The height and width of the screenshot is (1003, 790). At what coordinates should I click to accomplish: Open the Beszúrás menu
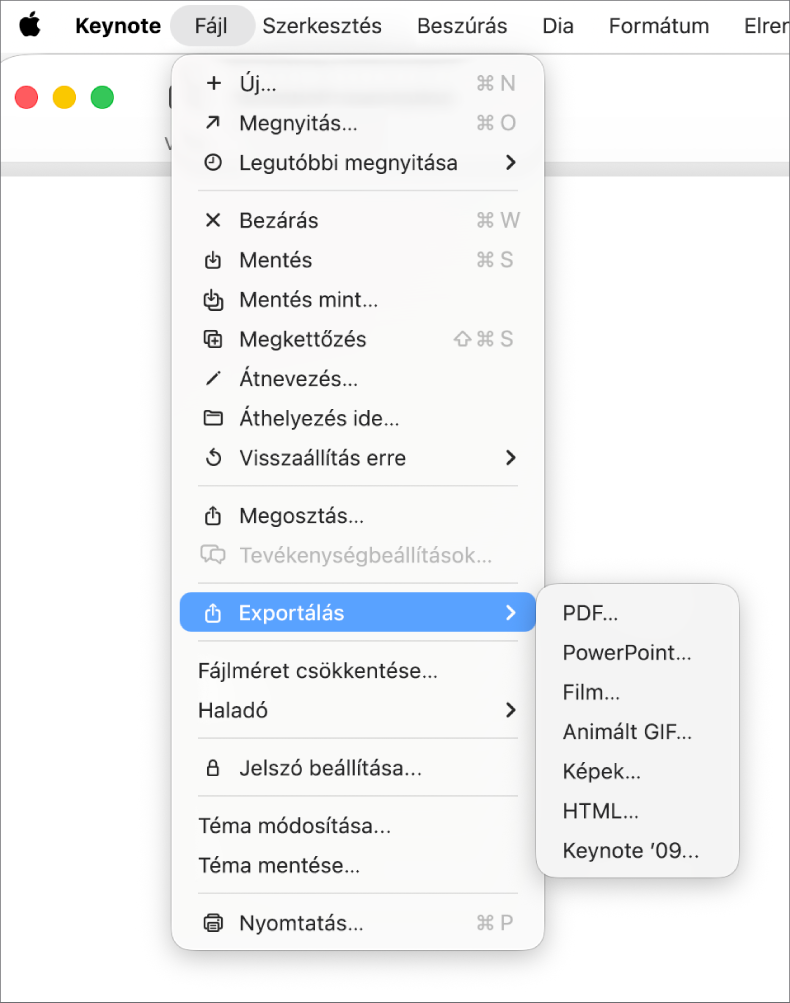pos(462,26)
